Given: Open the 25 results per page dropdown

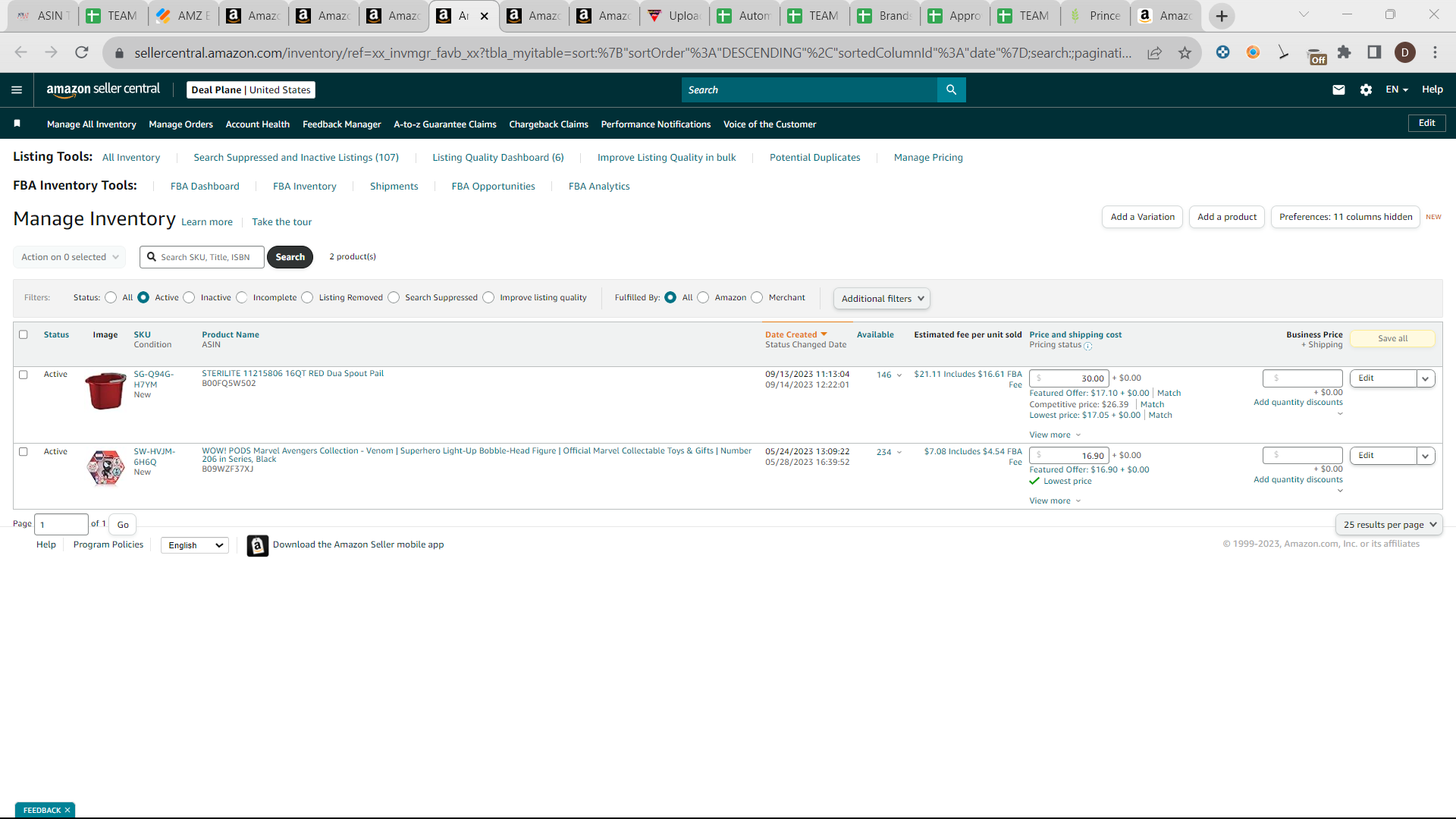Looking at the screenshot, I should [1389, 525].
